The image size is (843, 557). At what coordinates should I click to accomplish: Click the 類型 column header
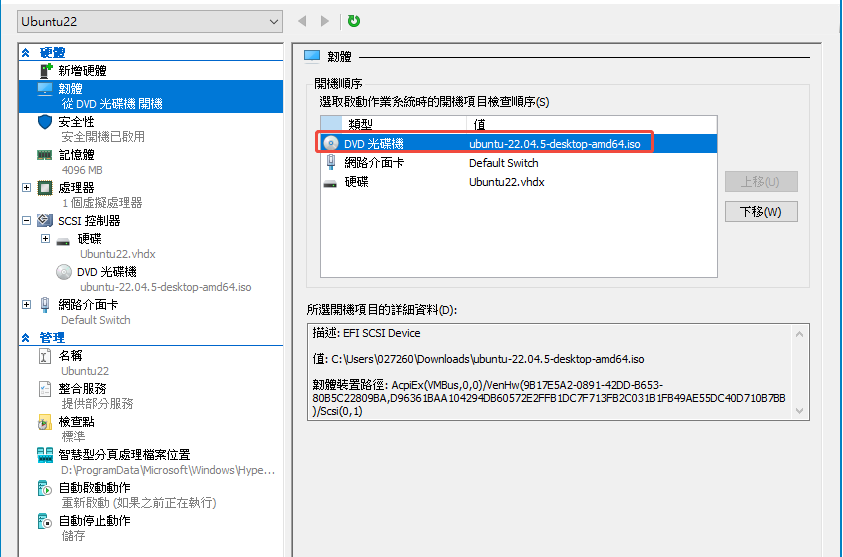(x=404, y=125)
